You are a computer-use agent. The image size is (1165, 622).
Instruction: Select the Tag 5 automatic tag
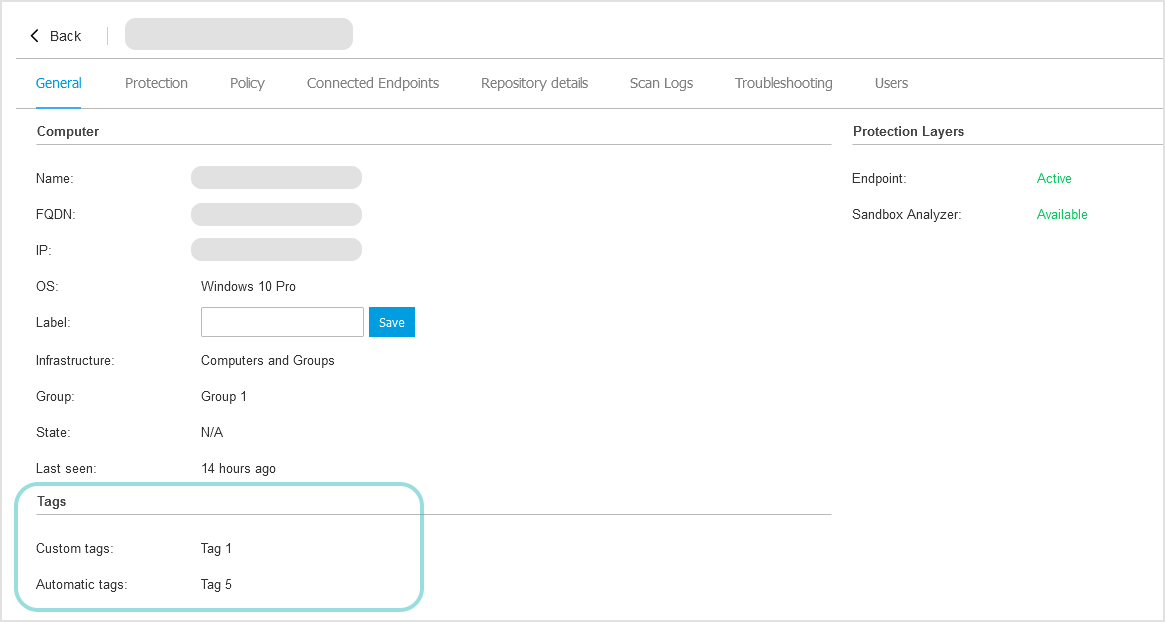tap(216, 584)
